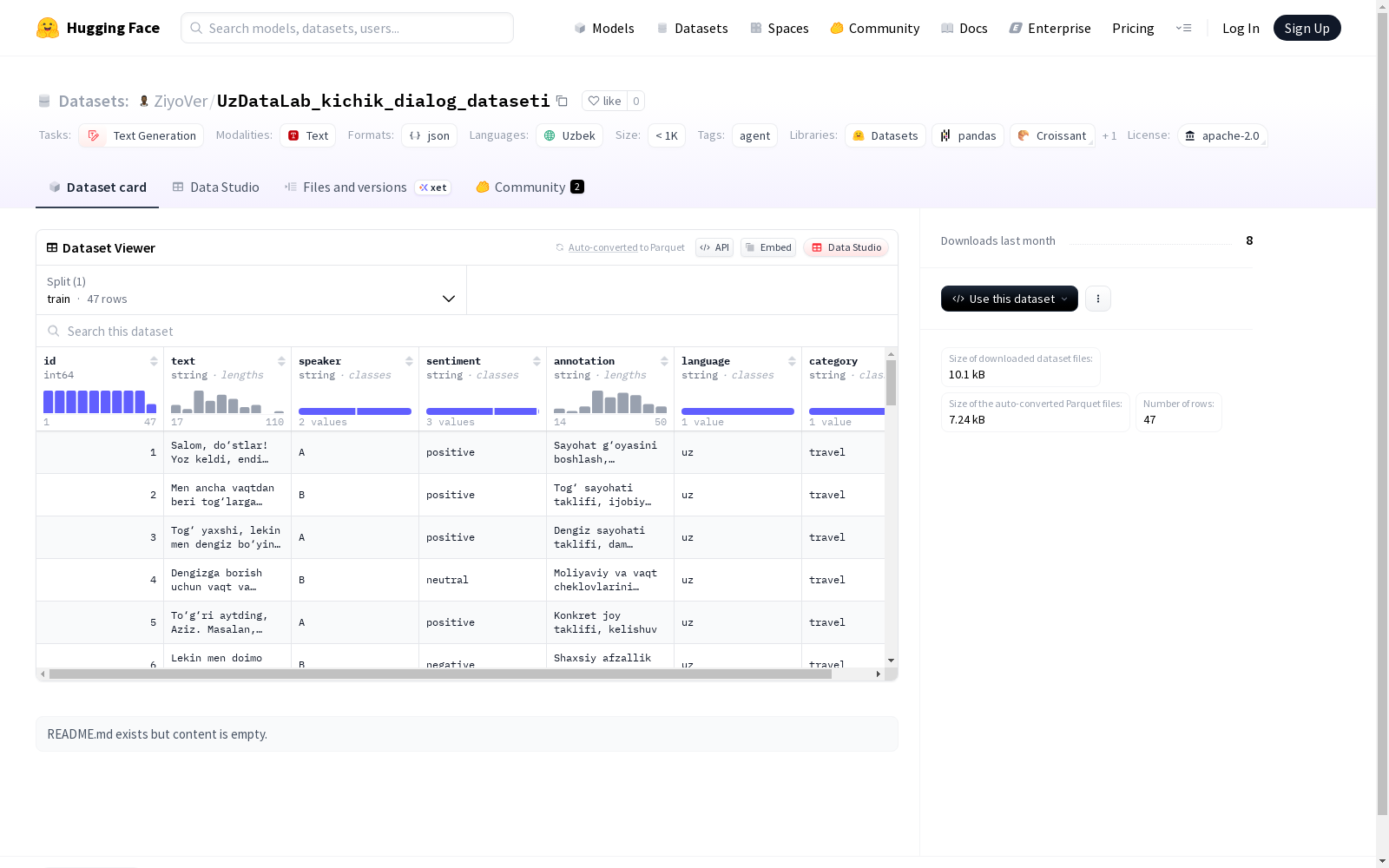This screenshot has width=1389, height=868.
Task: Click the text lengths histogram
Action: 227,402
